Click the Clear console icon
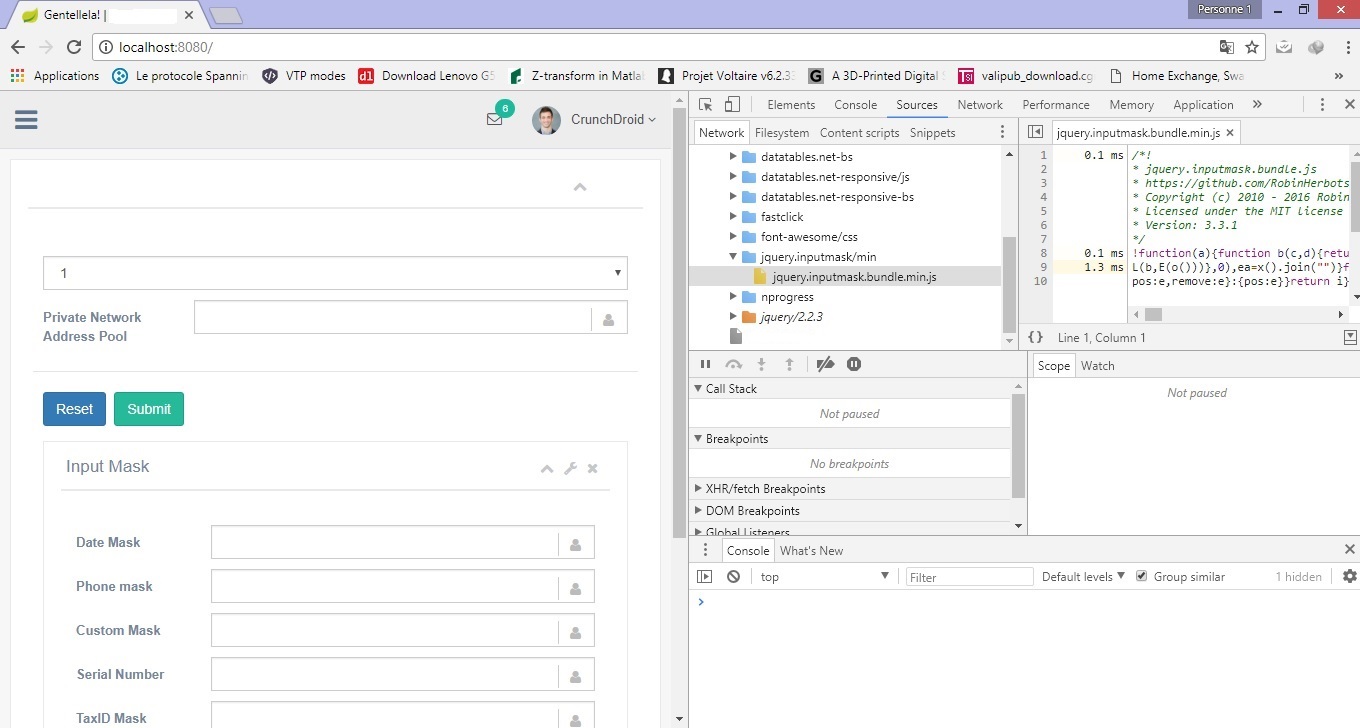 point(734,575)
